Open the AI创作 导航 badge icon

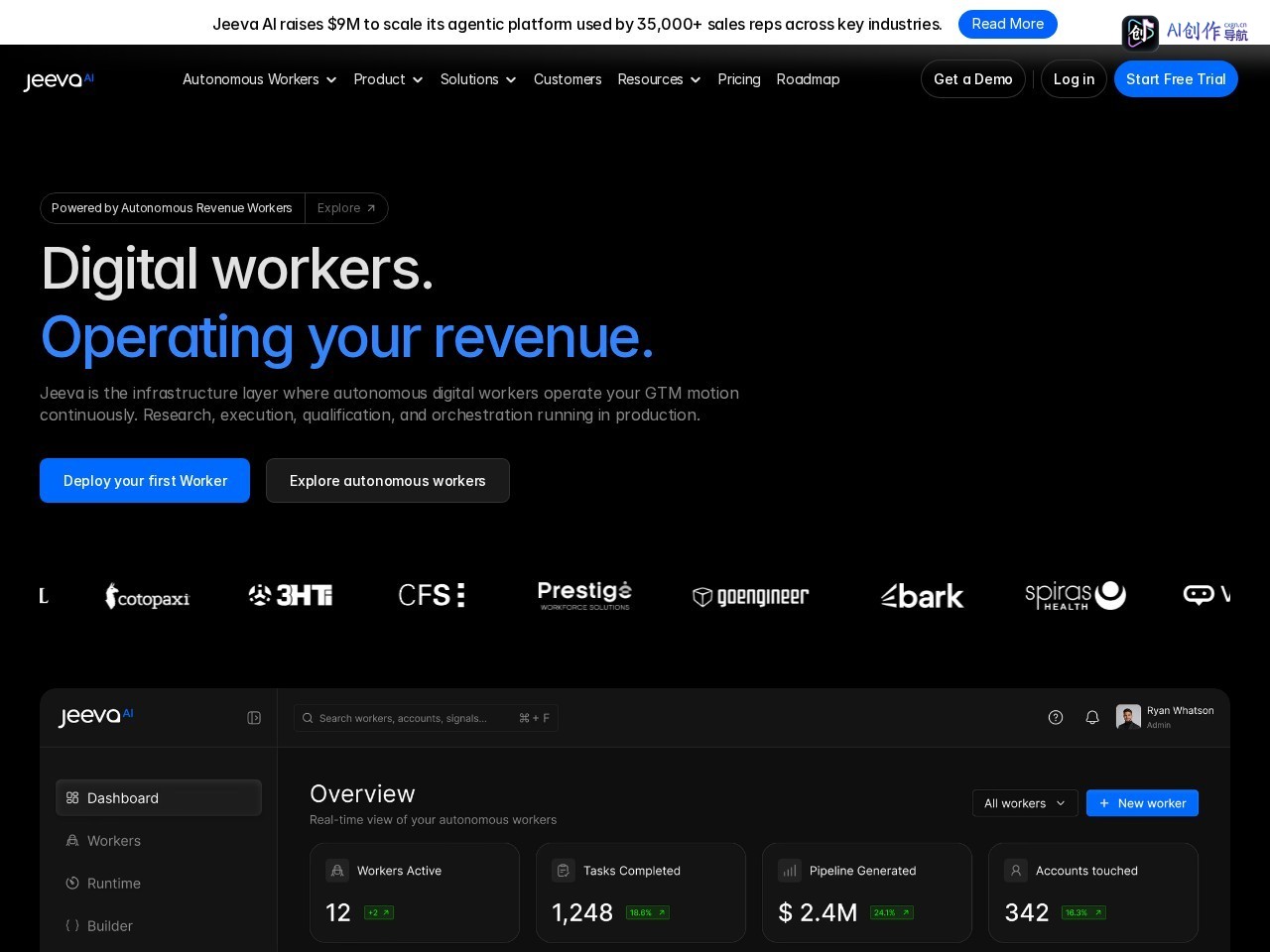(x=1140, y=33)
